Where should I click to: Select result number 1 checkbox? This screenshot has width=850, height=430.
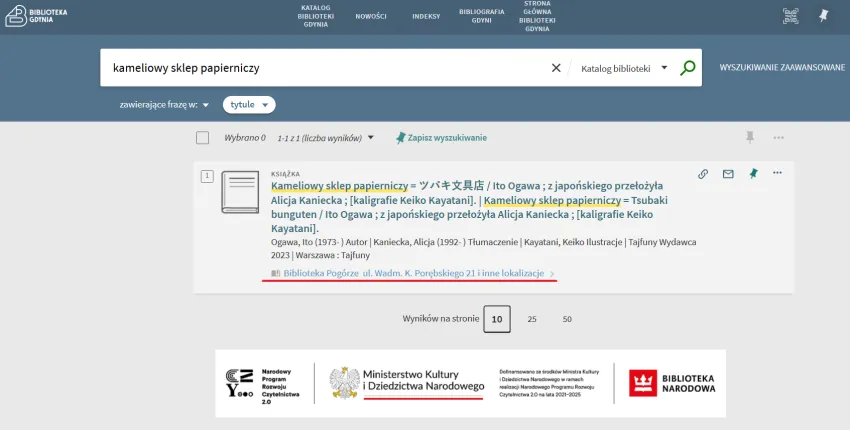(x=207, y=177)
